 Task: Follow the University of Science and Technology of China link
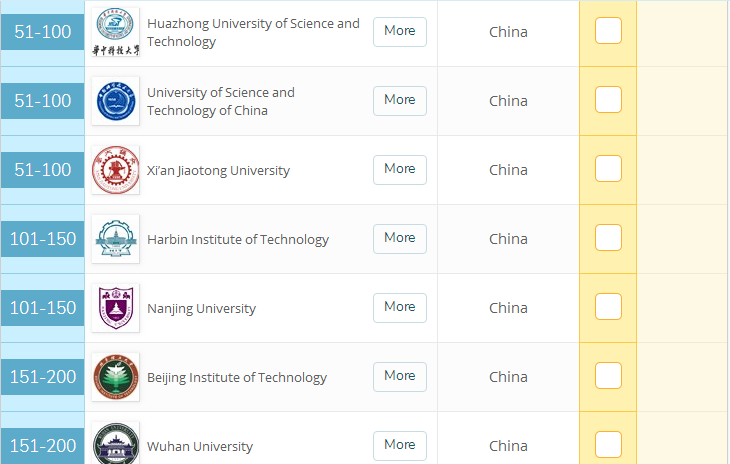[x=220, y=101]
